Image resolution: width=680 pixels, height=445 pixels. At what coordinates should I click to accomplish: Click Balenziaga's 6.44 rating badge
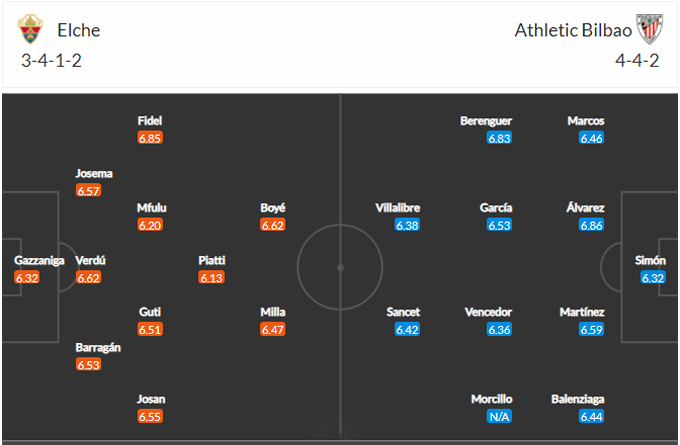tap(591, 416)
